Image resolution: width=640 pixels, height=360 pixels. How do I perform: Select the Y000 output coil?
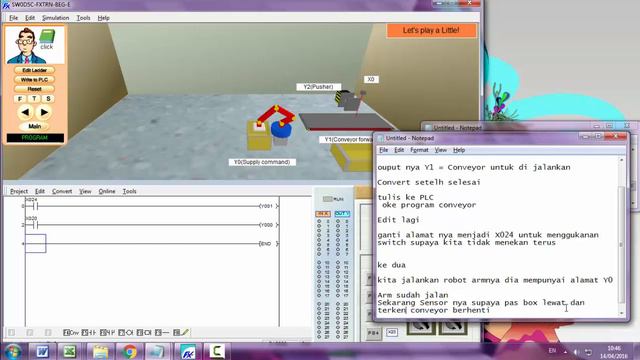click(x=268, y=225)
